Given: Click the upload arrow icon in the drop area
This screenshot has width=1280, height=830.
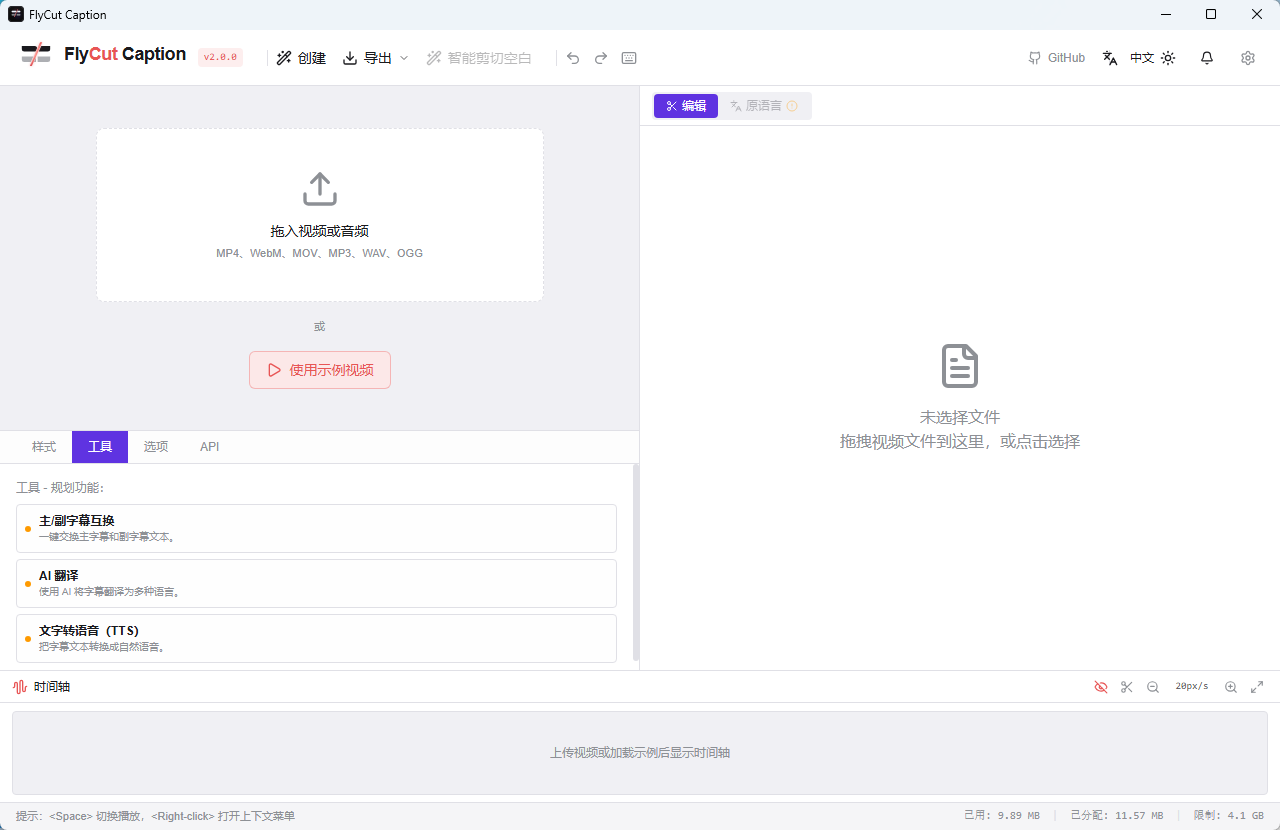Looking at the screenshot, I should (320, 189).
